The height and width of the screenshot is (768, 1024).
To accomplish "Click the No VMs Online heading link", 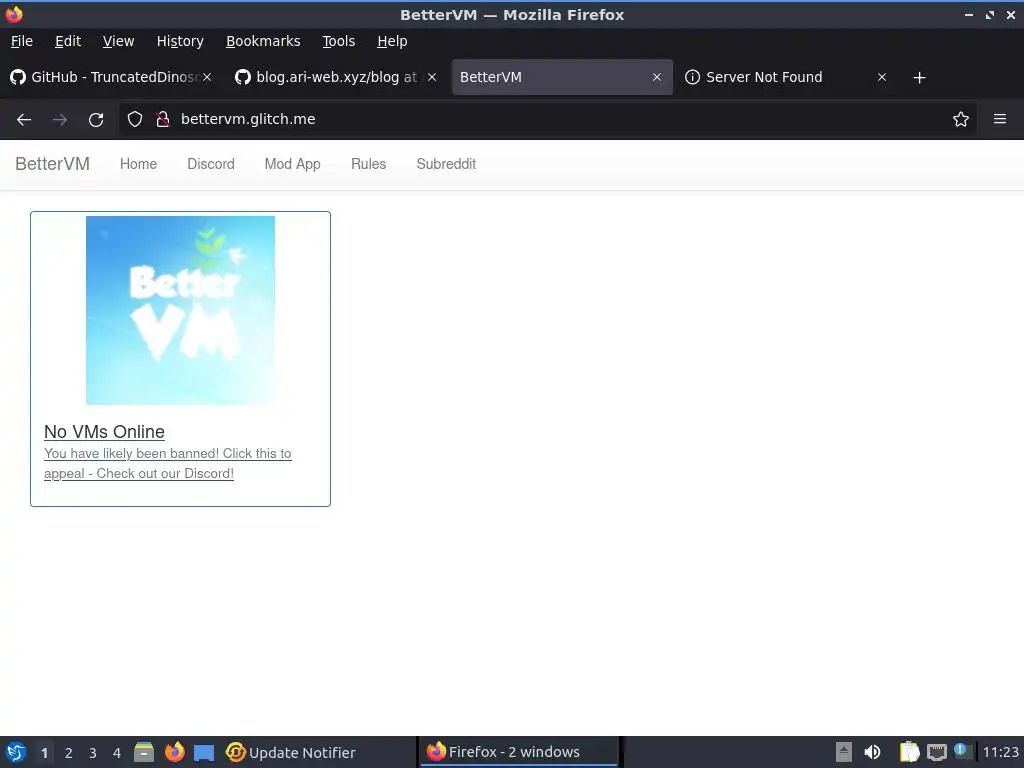I will pyautogui.click(x=104, y=432).
